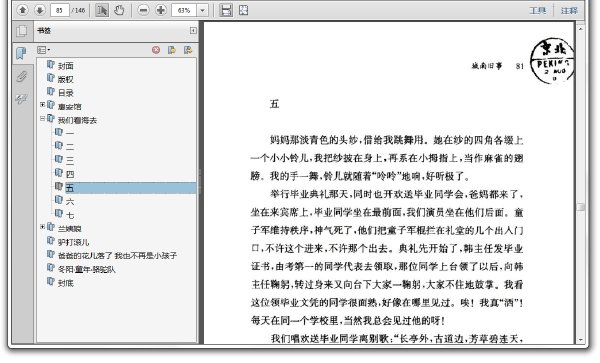
Task: Activate the hand pan tool
Action: (x=119, y=10)
